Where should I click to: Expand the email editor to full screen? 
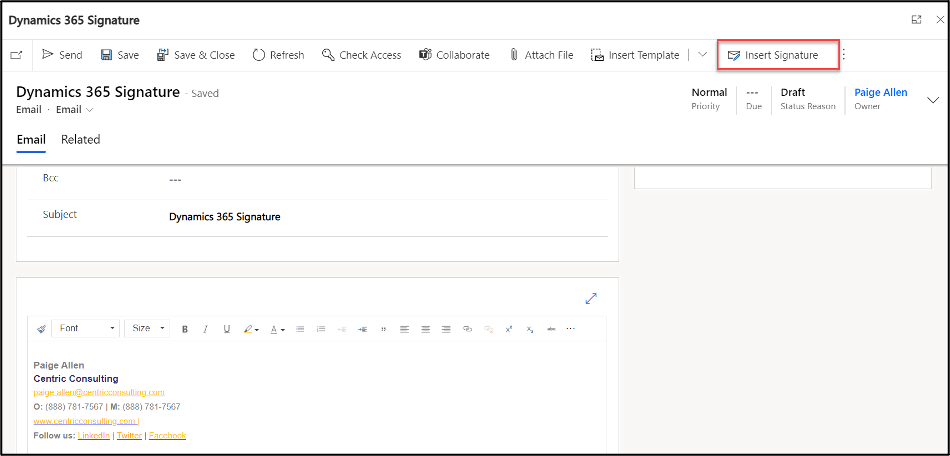pyautogui.click(x=591, y=298)
